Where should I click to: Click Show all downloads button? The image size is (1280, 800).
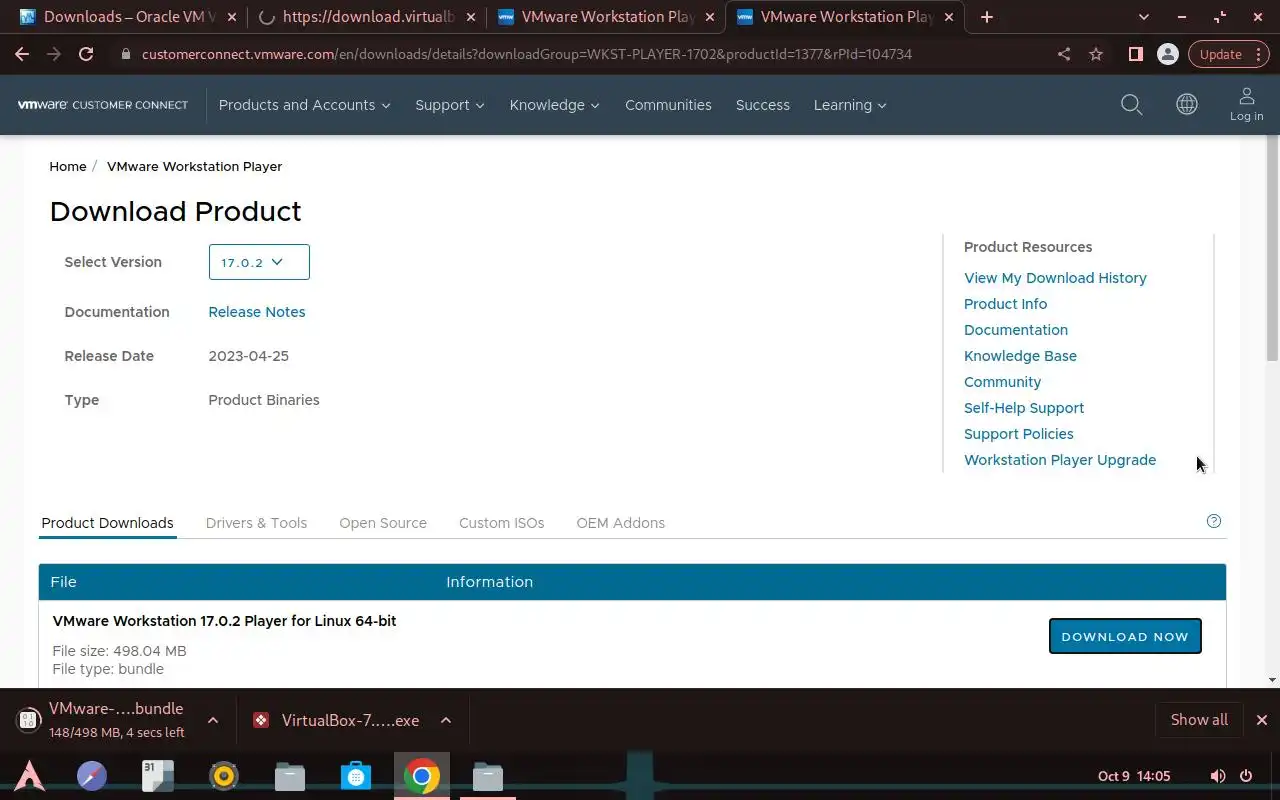[x=1199, y=720]
